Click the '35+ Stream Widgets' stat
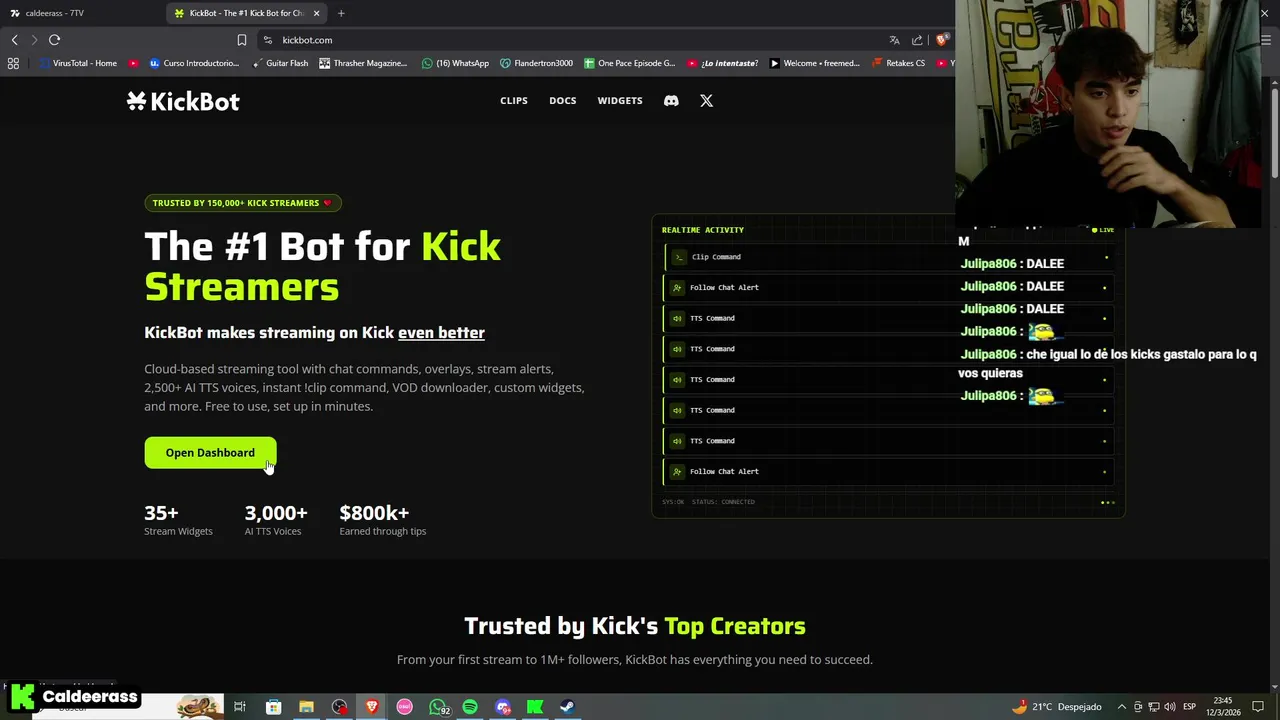 [x=178, y=520]
